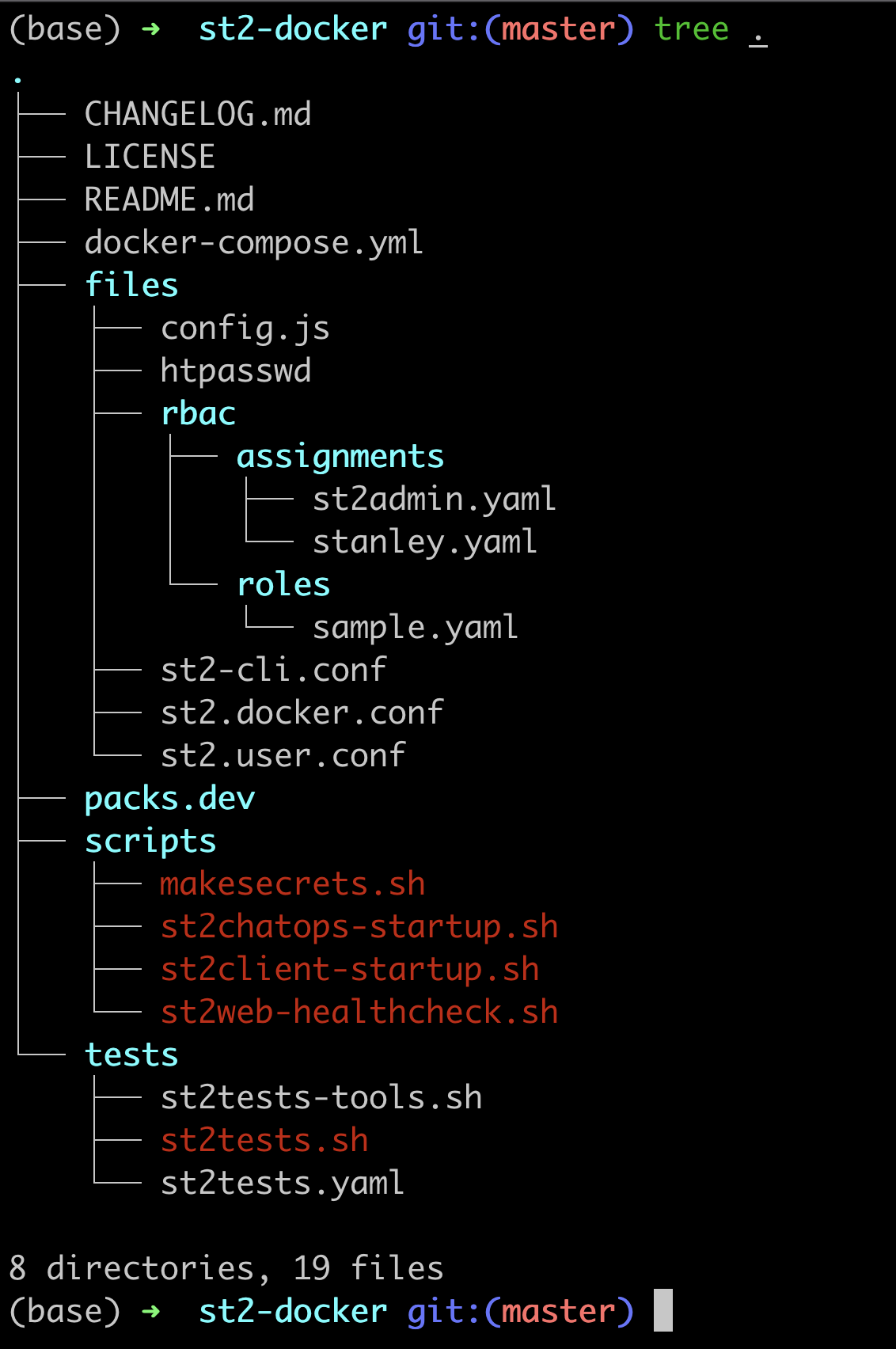The width and height of the screenshot is (896, 1349).
Task: Click st2admin.yaml in assignments
Action: tap(435, 500)
